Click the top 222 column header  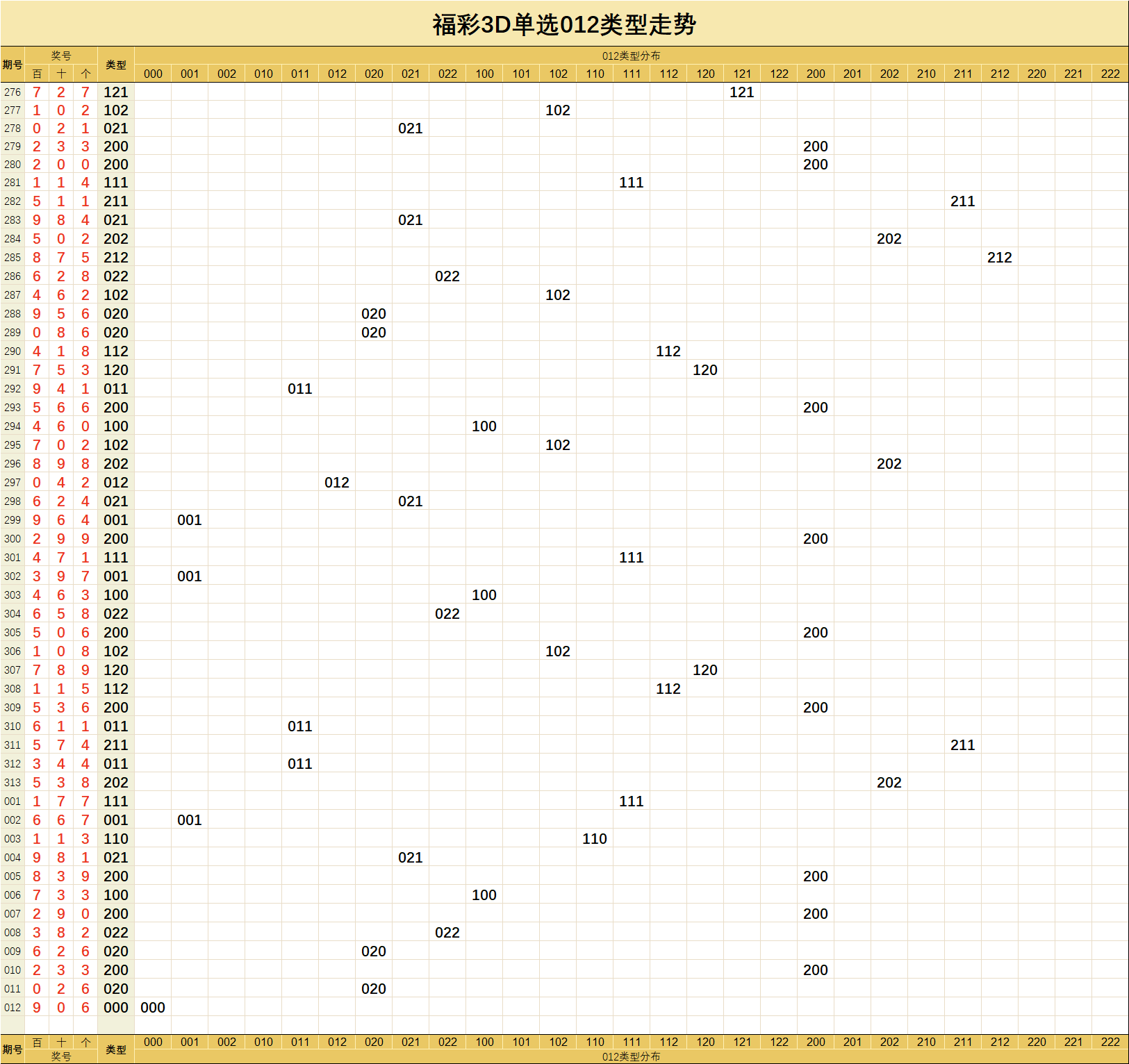tap(1110, 74)
